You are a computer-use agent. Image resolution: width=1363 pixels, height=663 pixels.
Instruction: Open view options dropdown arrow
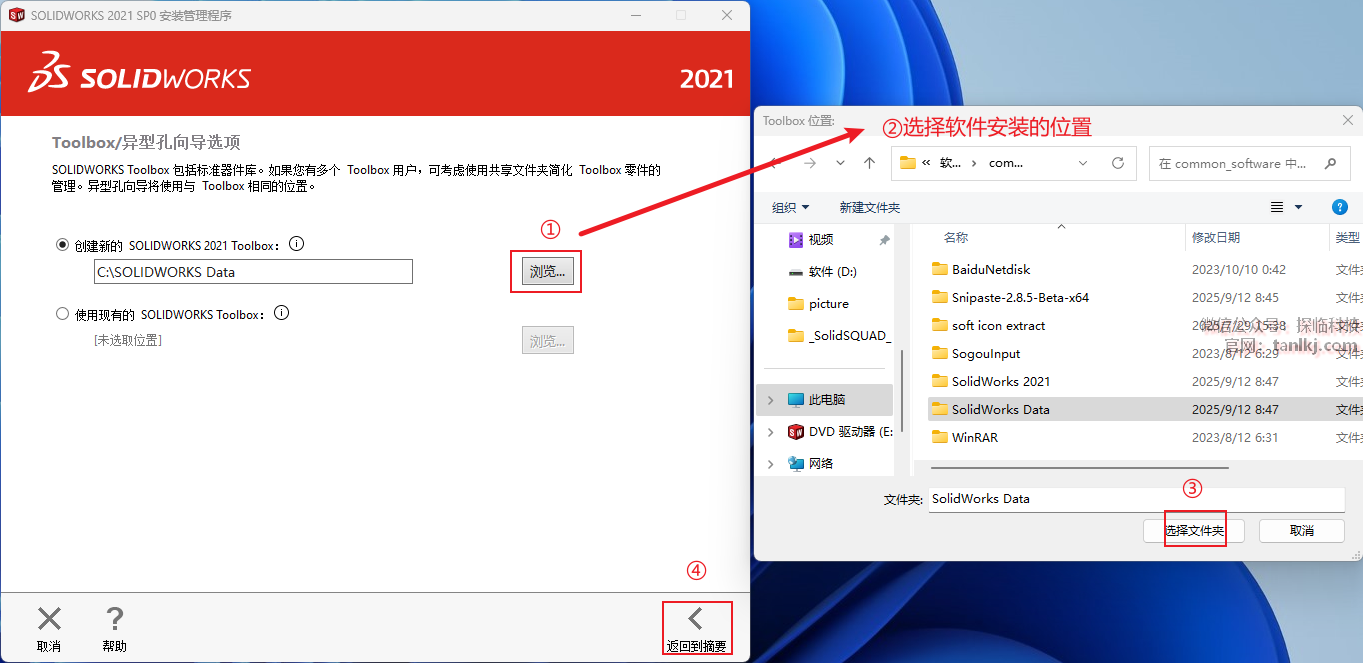coord(1299,207)
